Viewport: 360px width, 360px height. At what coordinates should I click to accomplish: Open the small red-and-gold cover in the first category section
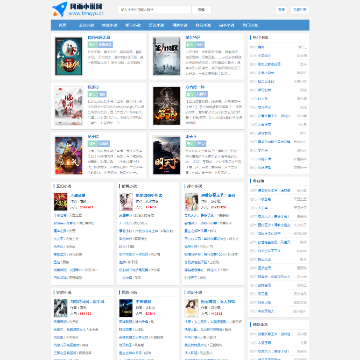(x=60, y=202)
